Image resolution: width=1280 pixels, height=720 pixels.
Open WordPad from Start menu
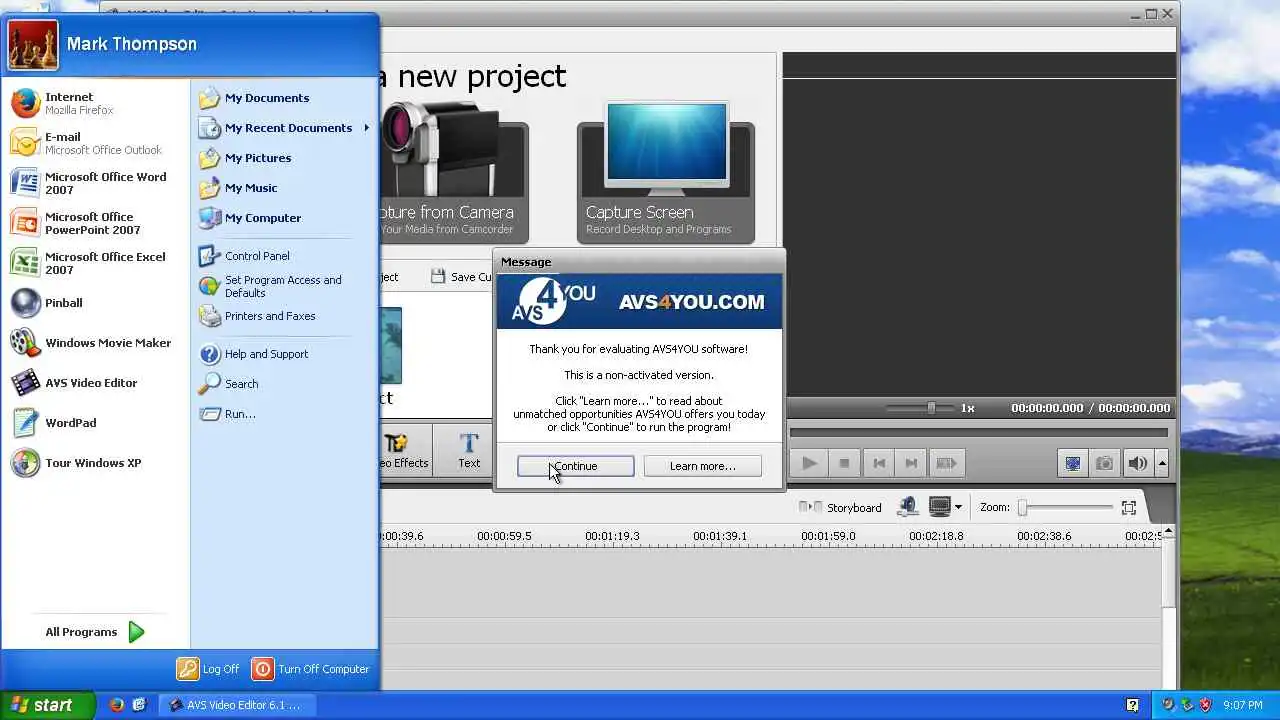point(95,423)
